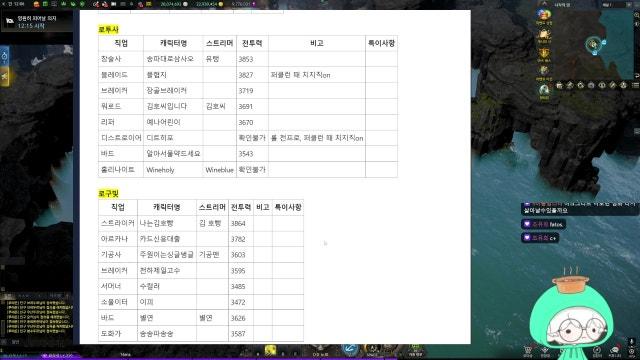This screenshot has height=360, width=640.
Task: Expand the minimap using the swap arrow icon
Action: coord(637,76)
